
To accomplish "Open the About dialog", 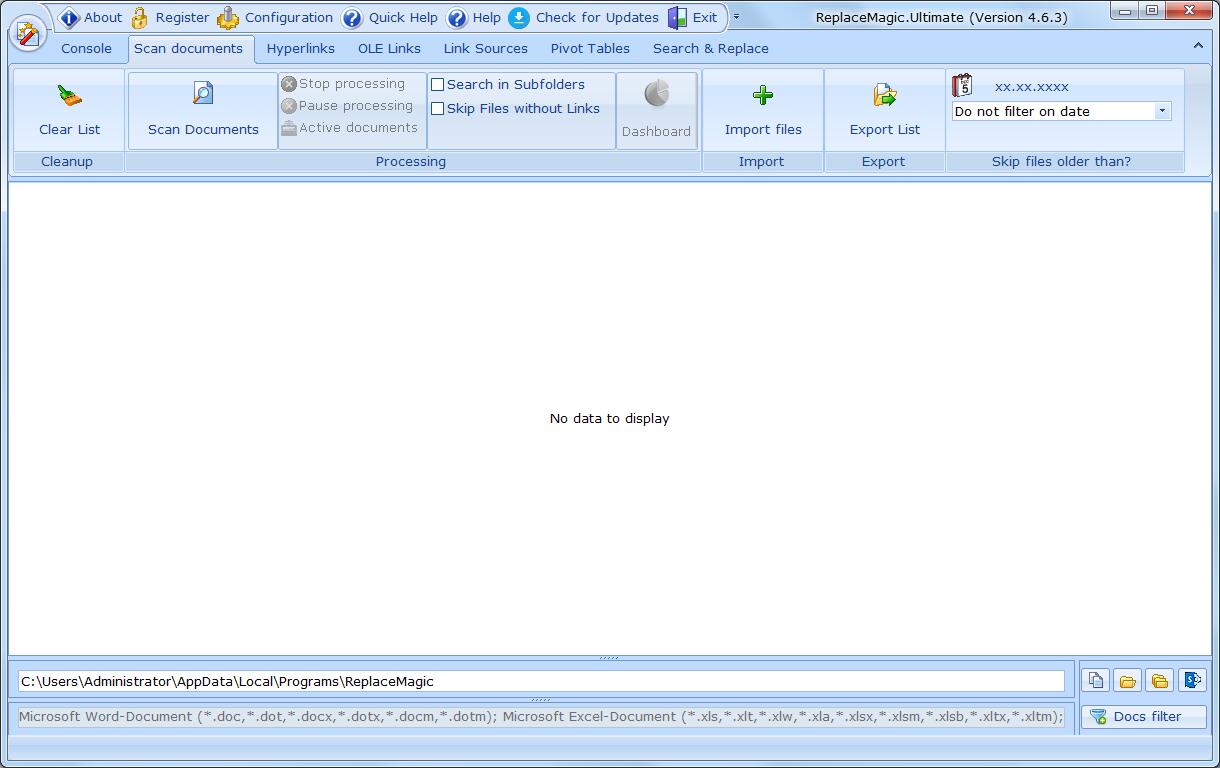I will click(x=90, y=17).
